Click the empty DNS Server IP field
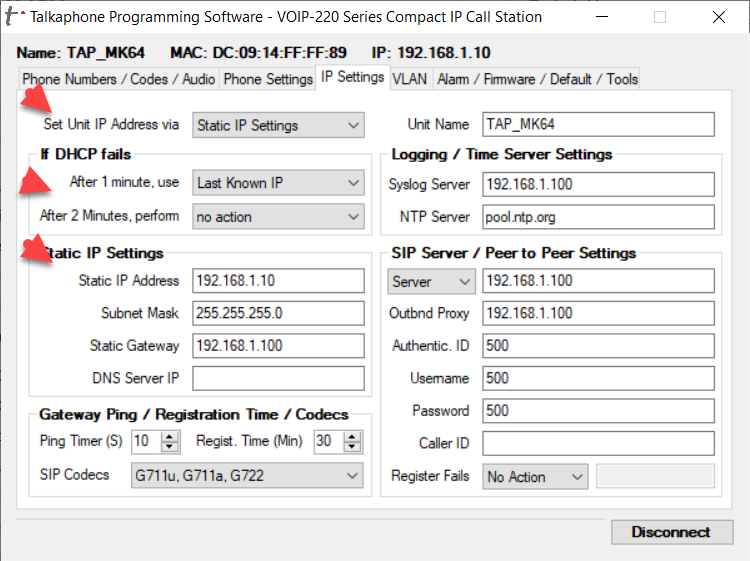The height and width of the screenshot is (561, 750). click(x=278, y=378)
